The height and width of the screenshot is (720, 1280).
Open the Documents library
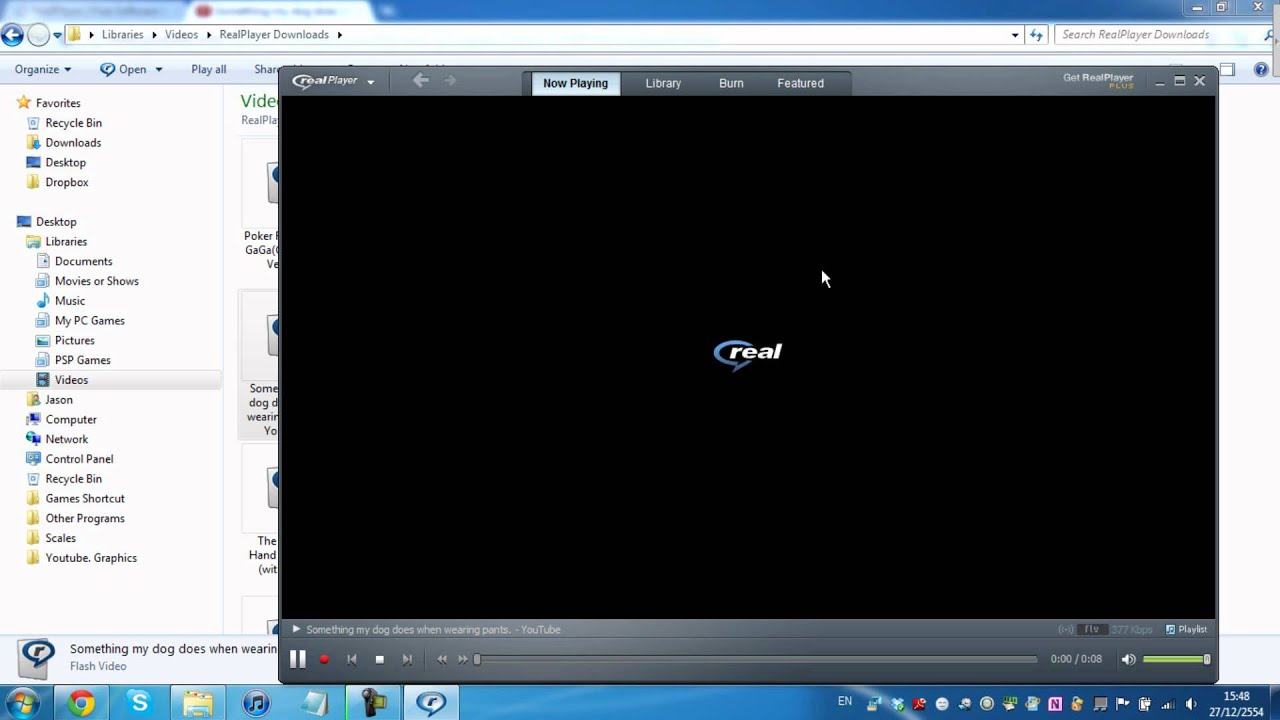click(83, 261)
